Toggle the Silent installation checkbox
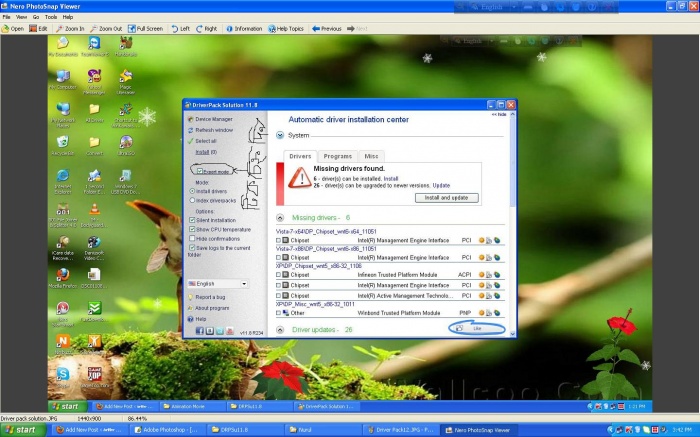Image resolution: width=700 pixels, height=437 pixels. [192, 220]
